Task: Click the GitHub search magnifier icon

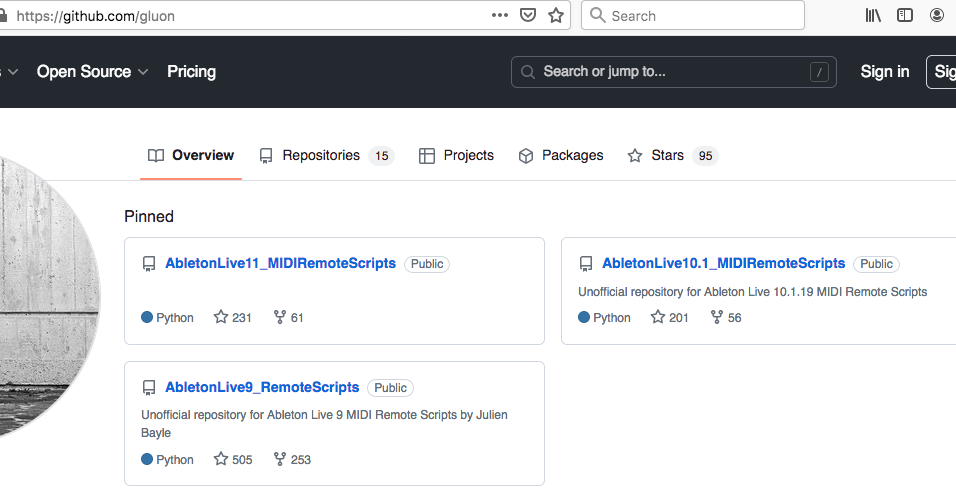Action: (x=528, y=72)
